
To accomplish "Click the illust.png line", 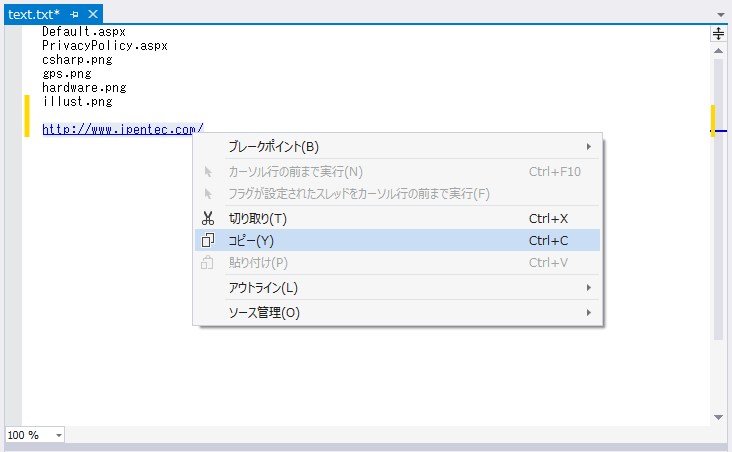I will point(77,102).
